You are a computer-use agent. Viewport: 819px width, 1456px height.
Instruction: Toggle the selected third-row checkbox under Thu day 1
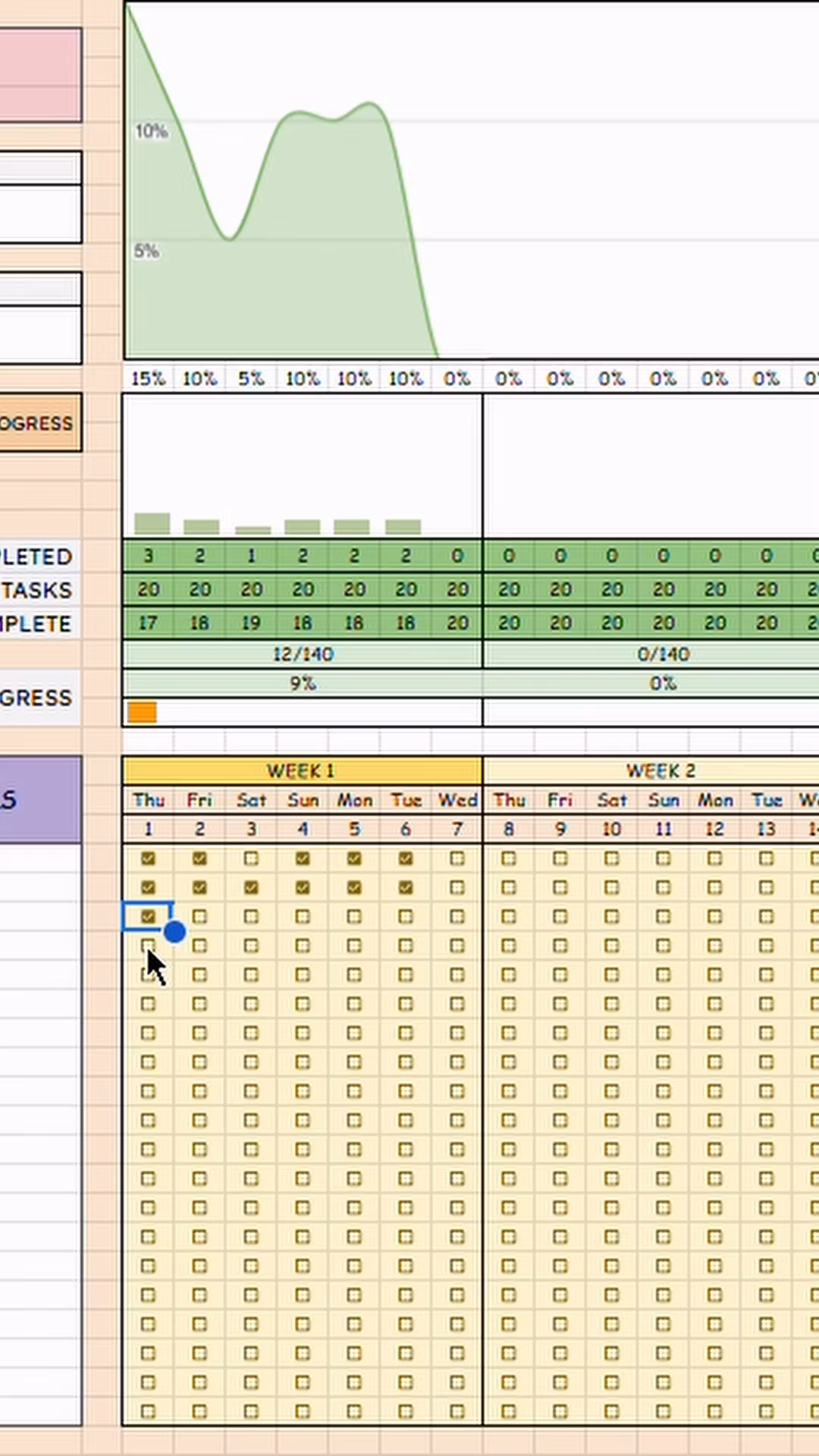click(x=148, y=917)
